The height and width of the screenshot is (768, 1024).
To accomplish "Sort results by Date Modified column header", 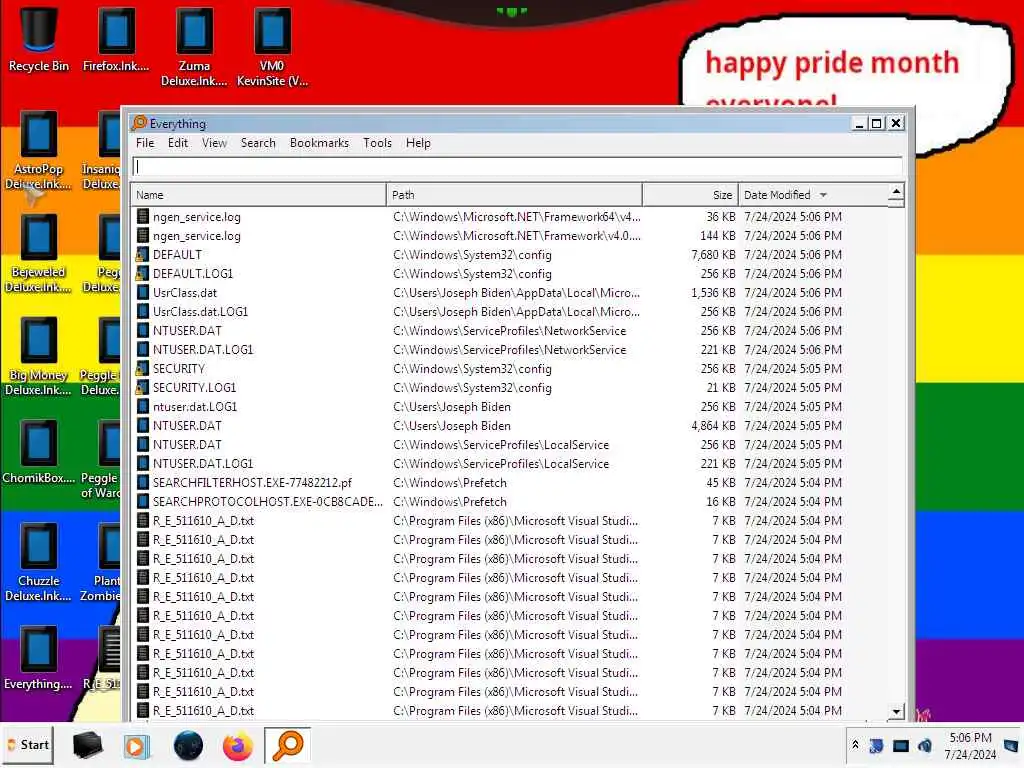I will [813, 195].
